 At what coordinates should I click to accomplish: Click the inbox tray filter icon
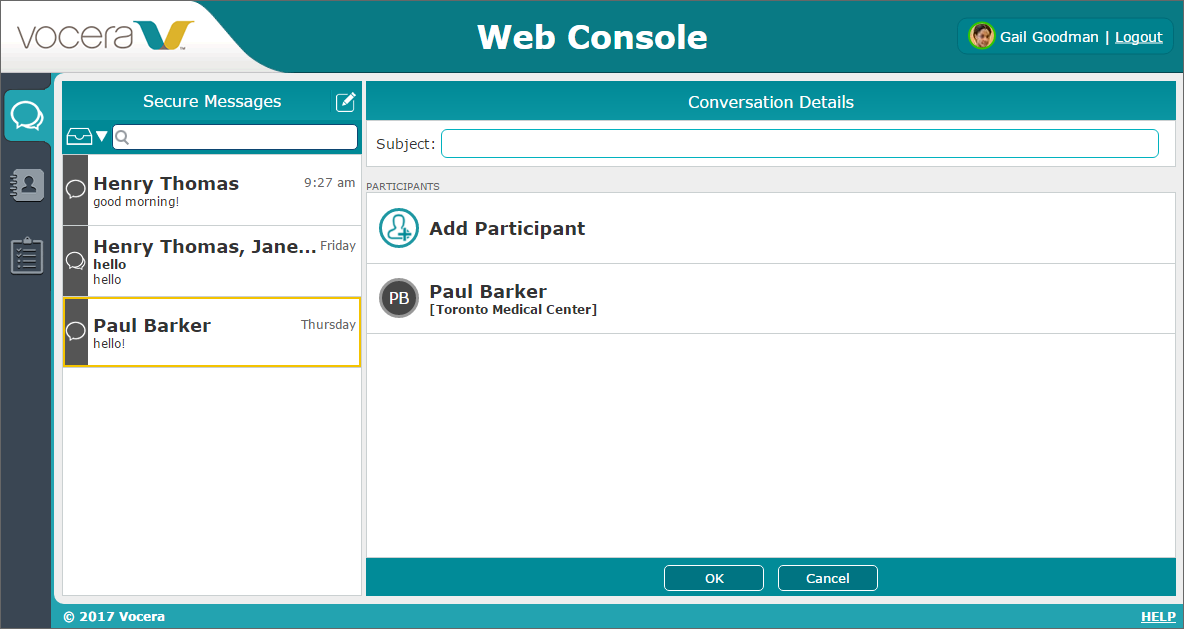[79, 137]
